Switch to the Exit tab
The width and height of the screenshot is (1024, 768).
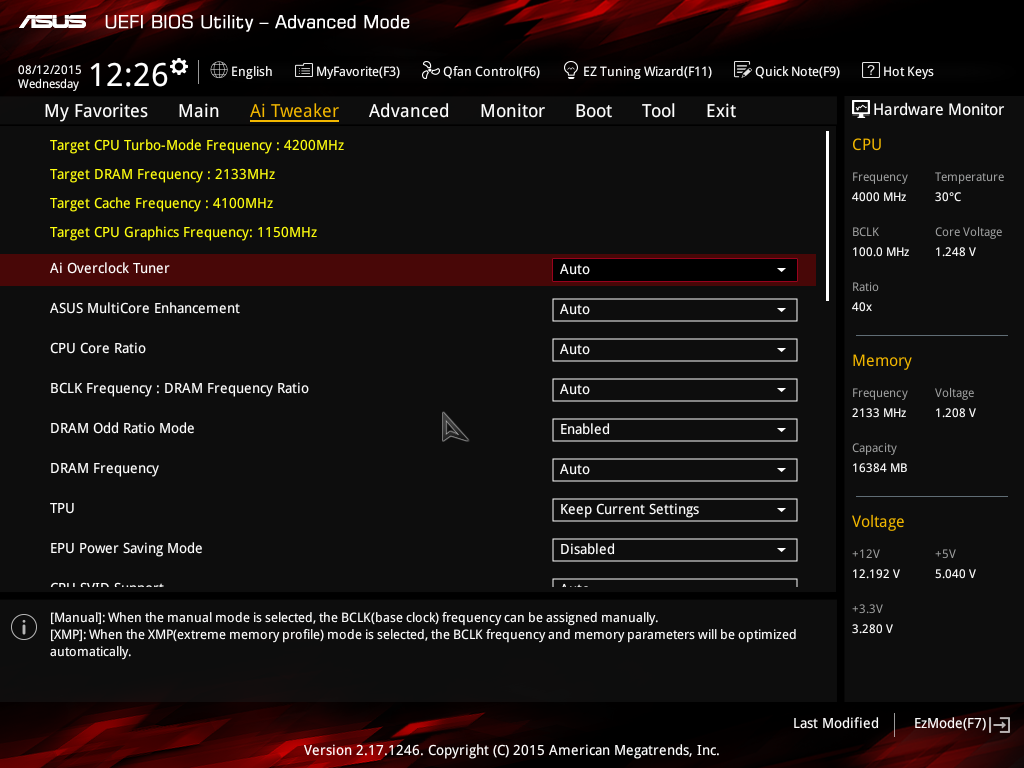coord(721,111)
